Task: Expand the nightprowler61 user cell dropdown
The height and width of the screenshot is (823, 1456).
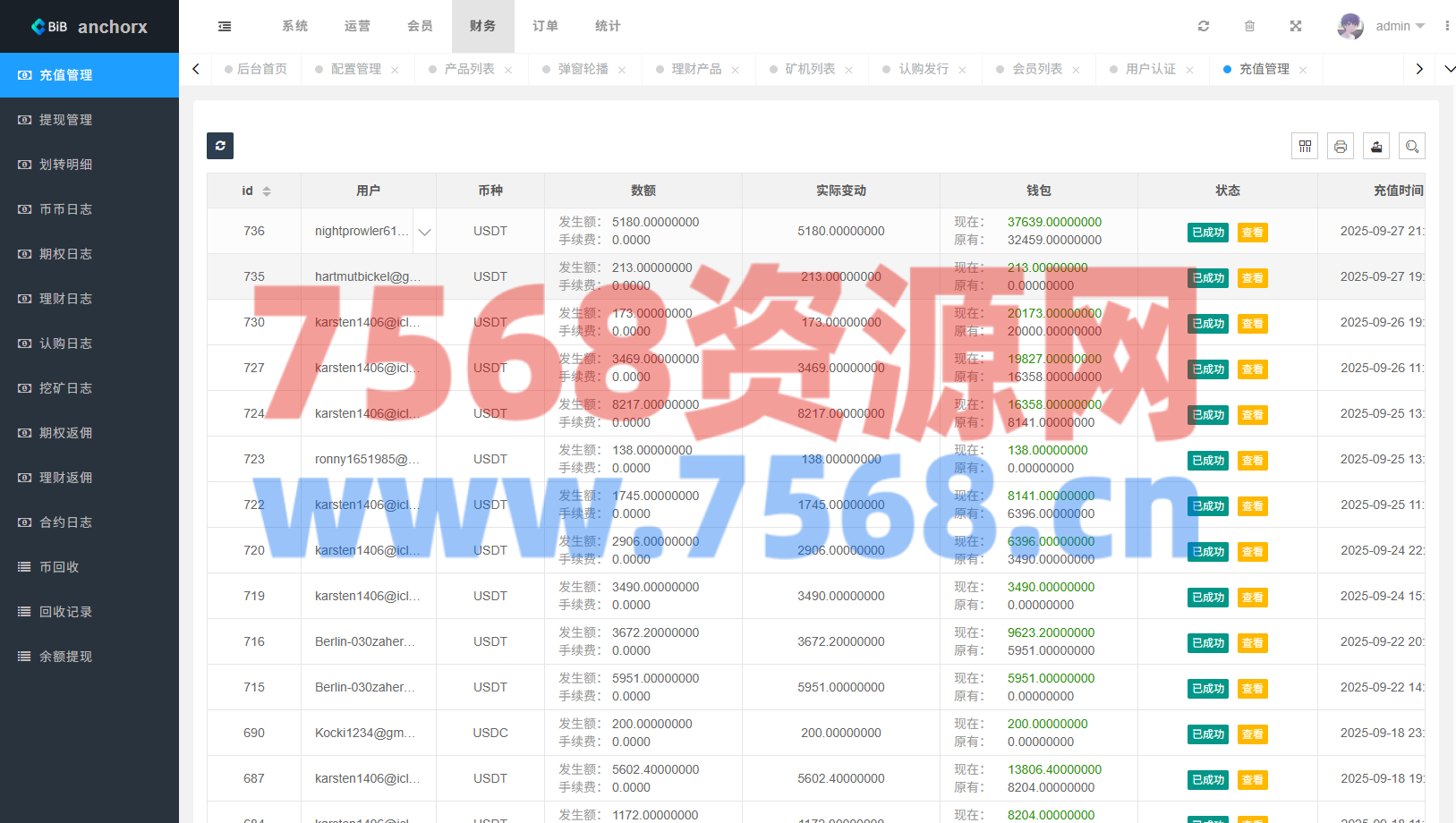Action: click(x=424, y=232)
